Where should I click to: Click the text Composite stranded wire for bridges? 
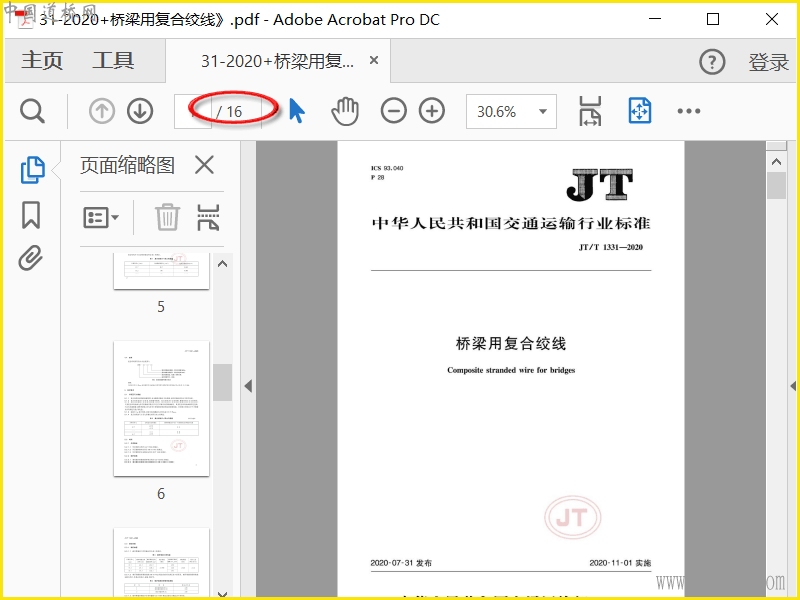pos(511,370)
